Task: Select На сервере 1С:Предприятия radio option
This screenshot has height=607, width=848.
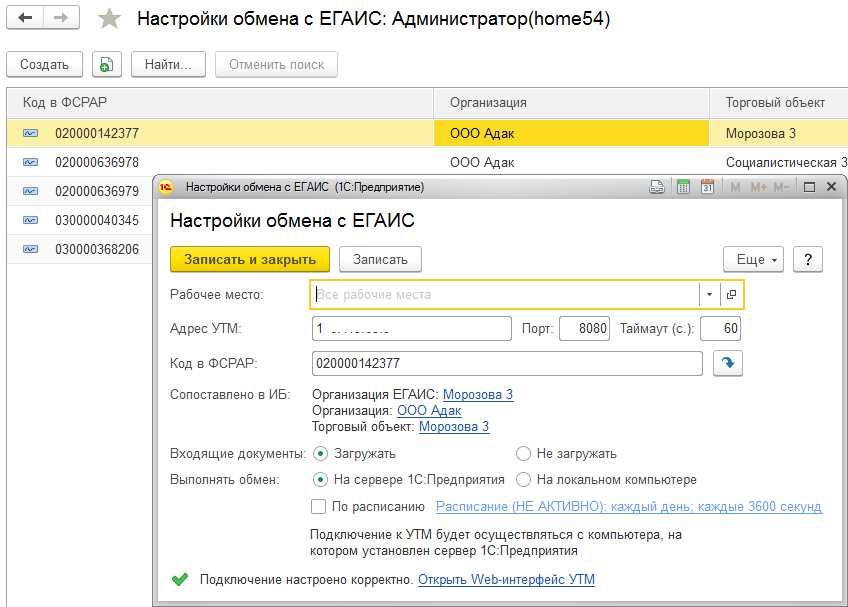Action: 320,479
